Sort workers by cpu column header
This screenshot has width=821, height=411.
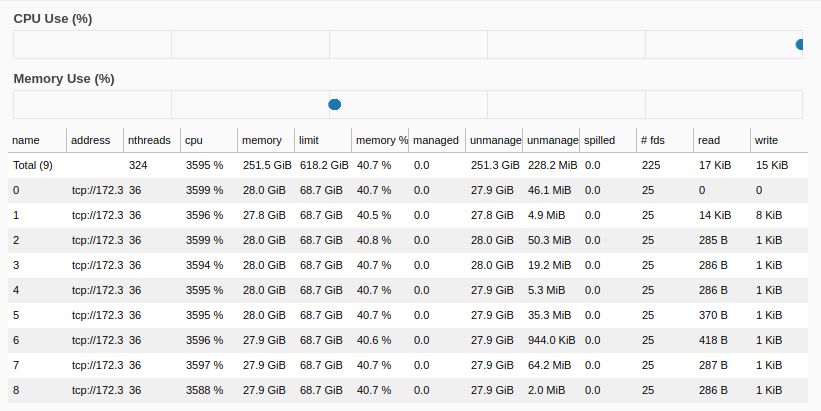coord(195,140)
